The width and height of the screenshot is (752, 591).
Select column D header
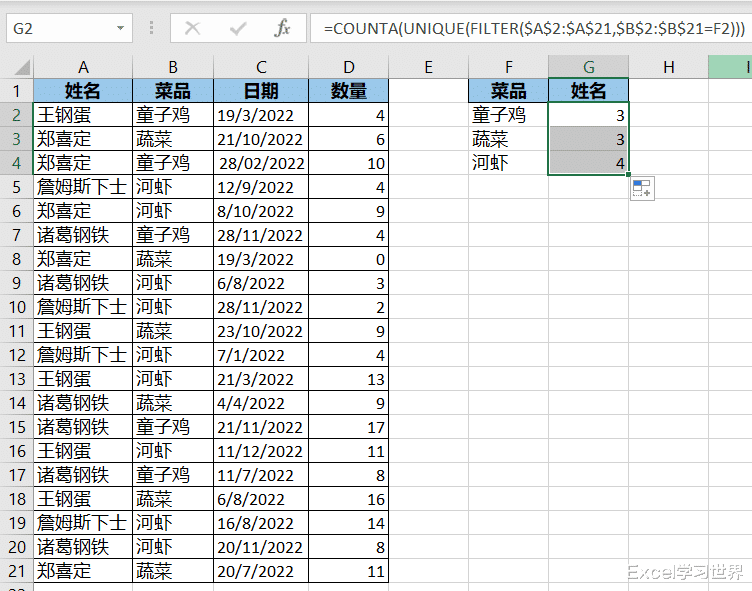(348, 67)
